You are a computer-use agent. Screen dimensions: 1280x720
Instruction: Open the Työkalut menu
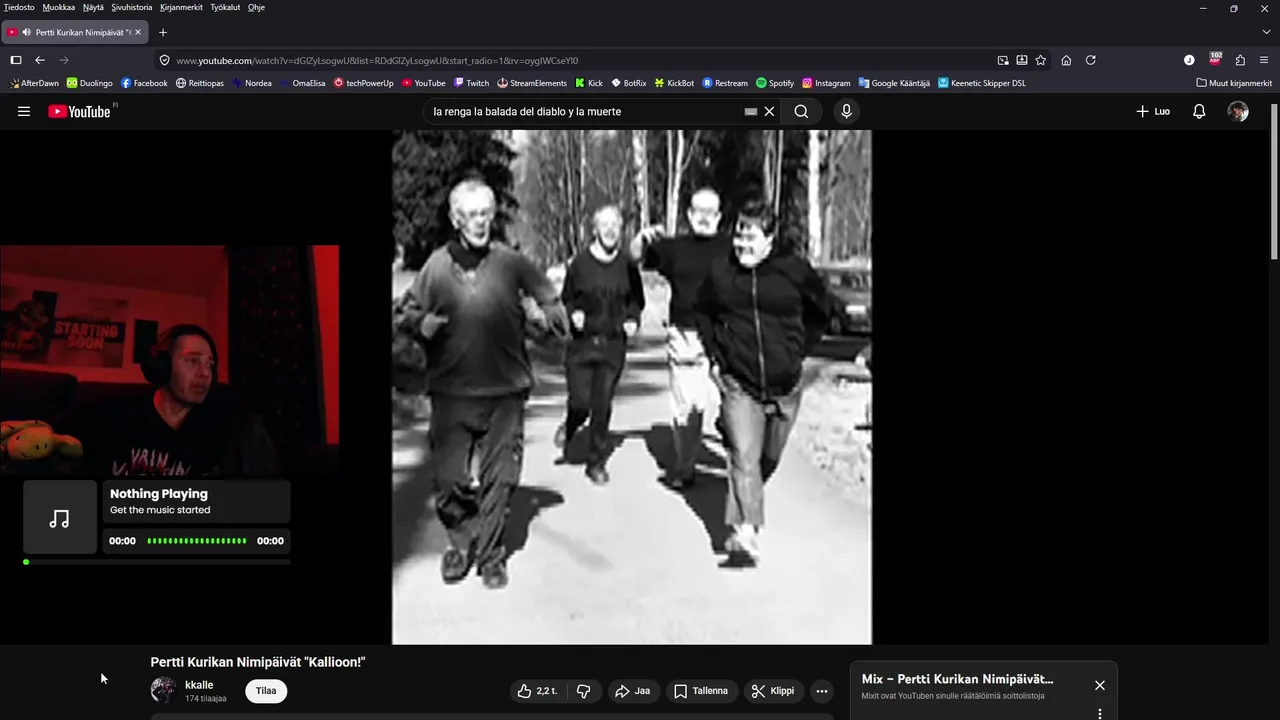(x=225, y=7)
